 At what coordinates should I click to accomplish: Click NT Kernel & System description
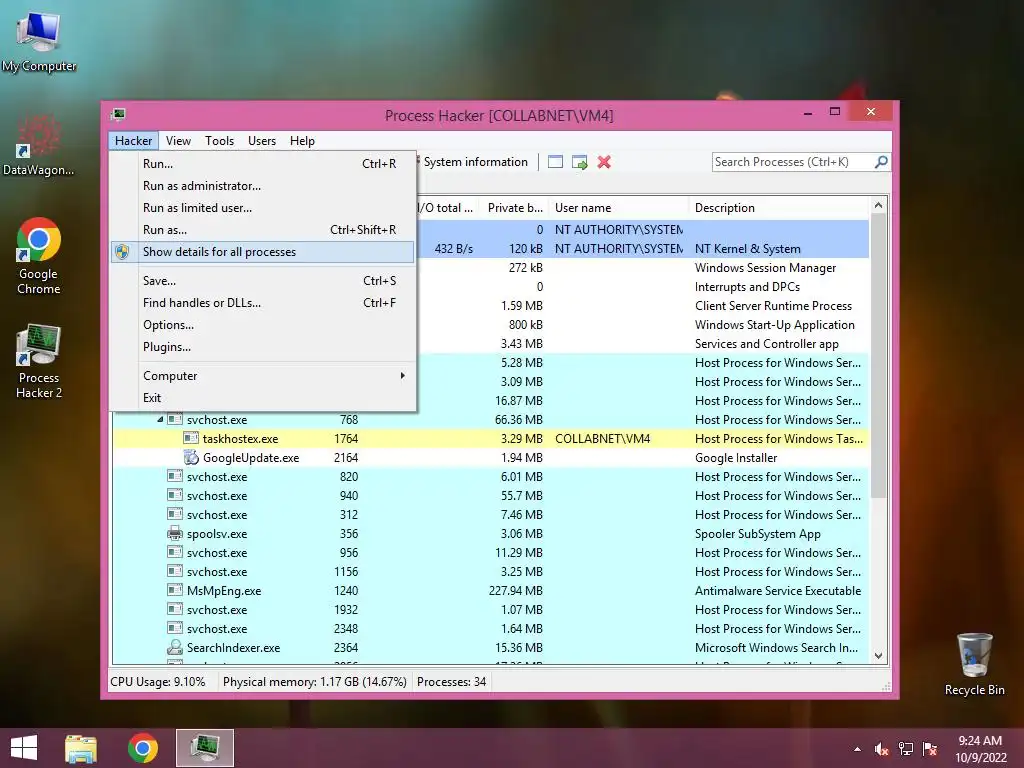747,249
